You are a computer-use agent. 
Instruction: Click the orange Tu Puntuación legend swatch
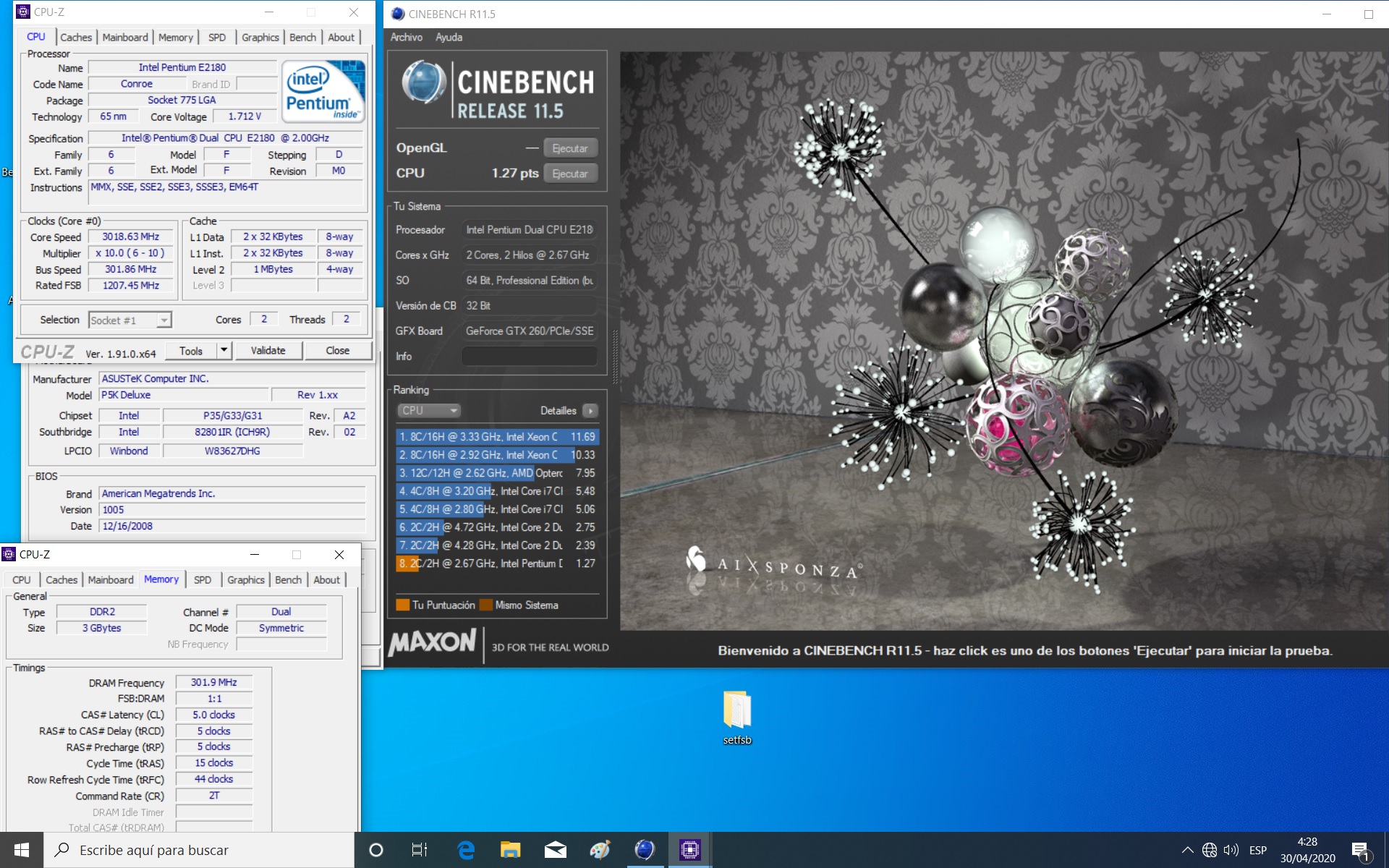tap(402, 605)
